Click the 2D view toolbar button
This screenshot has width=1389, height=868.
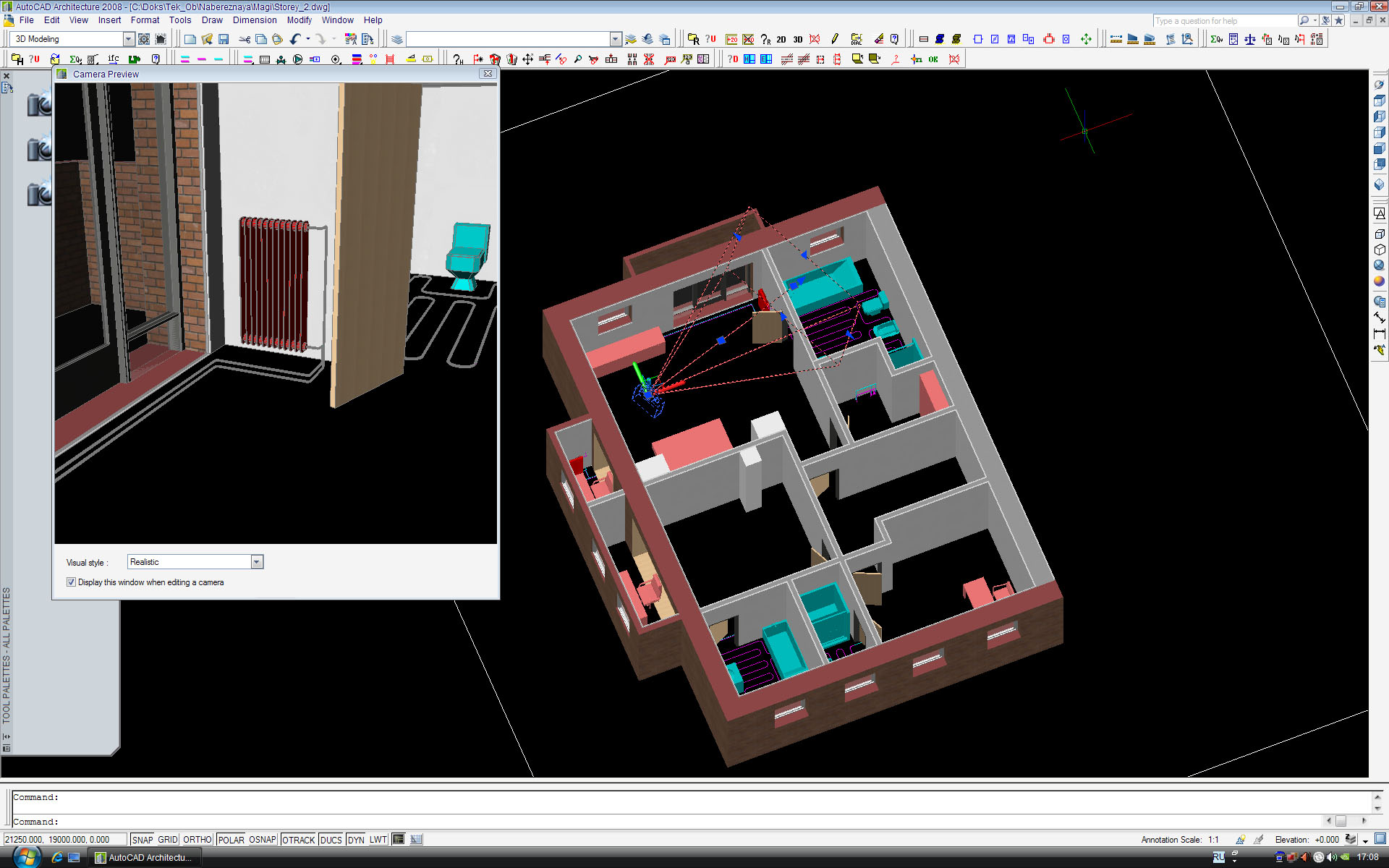781,39
